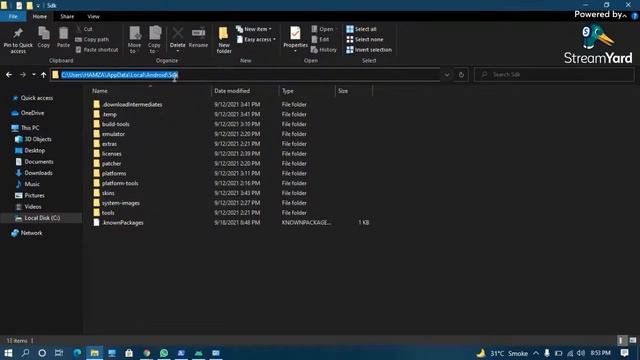Pin the folder to Quick access
The height and width of the screenshot is (360, 640).
(x=18, y=40)
